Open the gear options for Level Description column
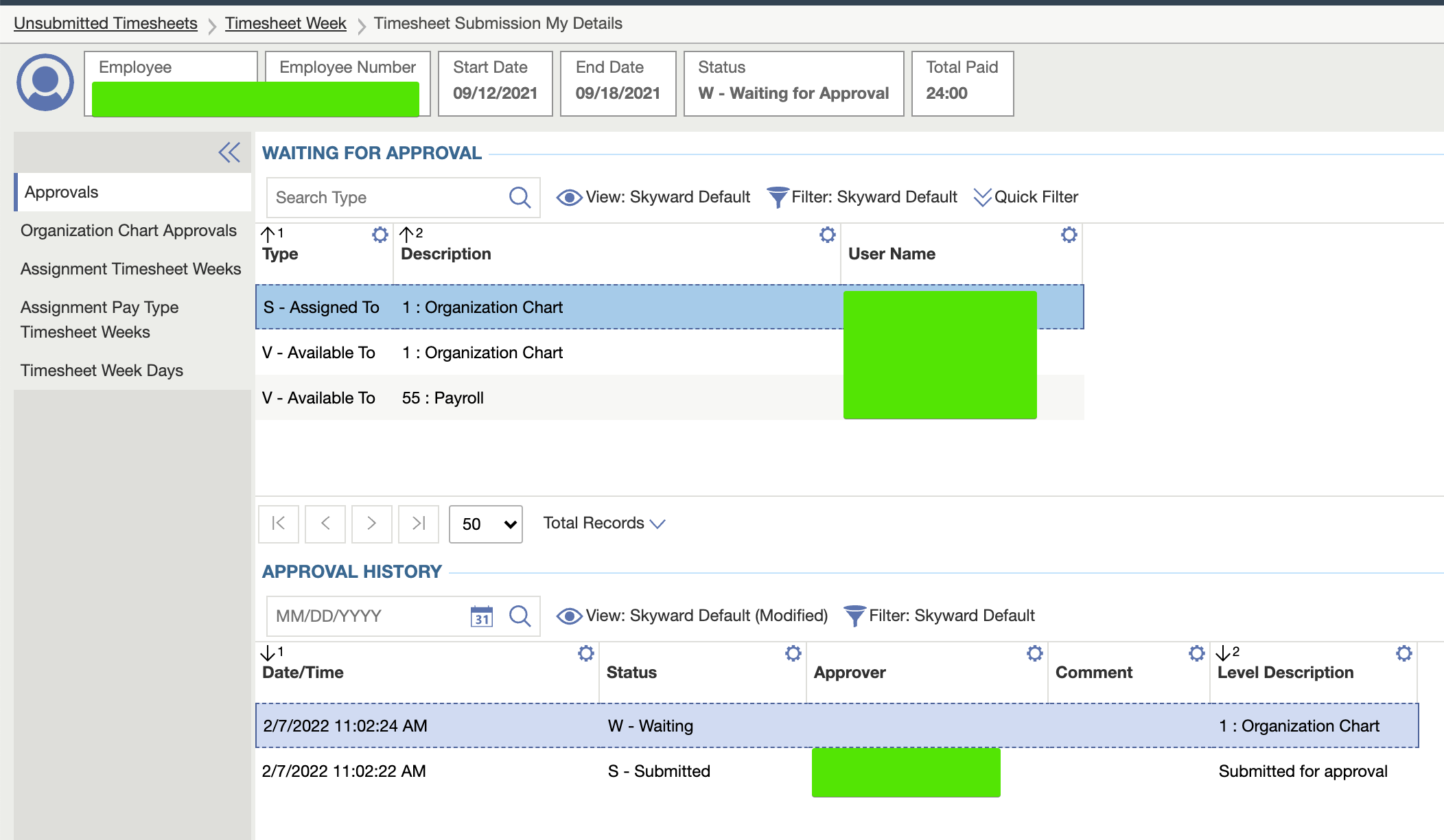The image size is (1444, 840). point(1404,653)
